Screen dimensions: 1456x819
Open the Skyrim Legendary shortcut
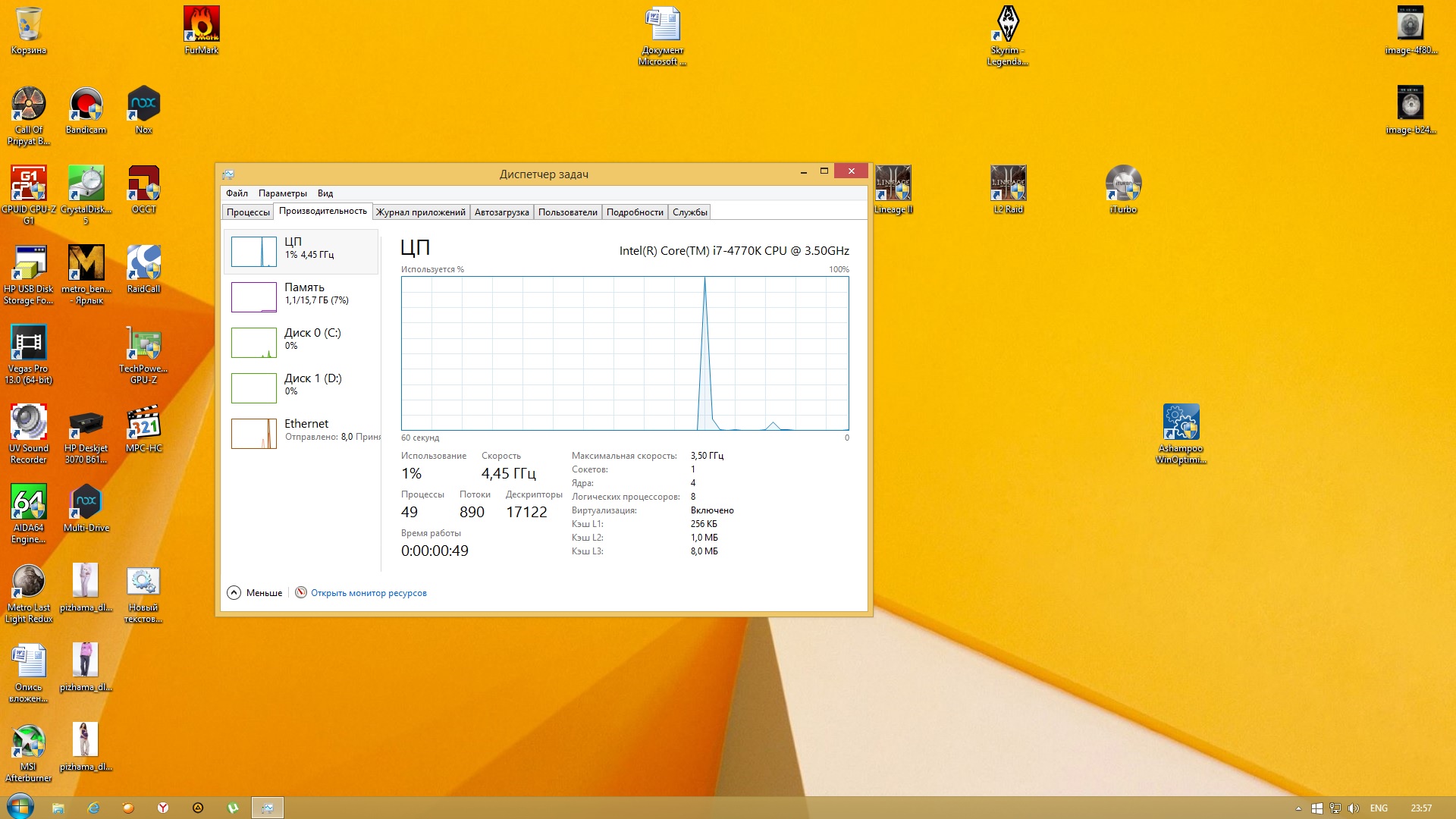point(1008,25)
